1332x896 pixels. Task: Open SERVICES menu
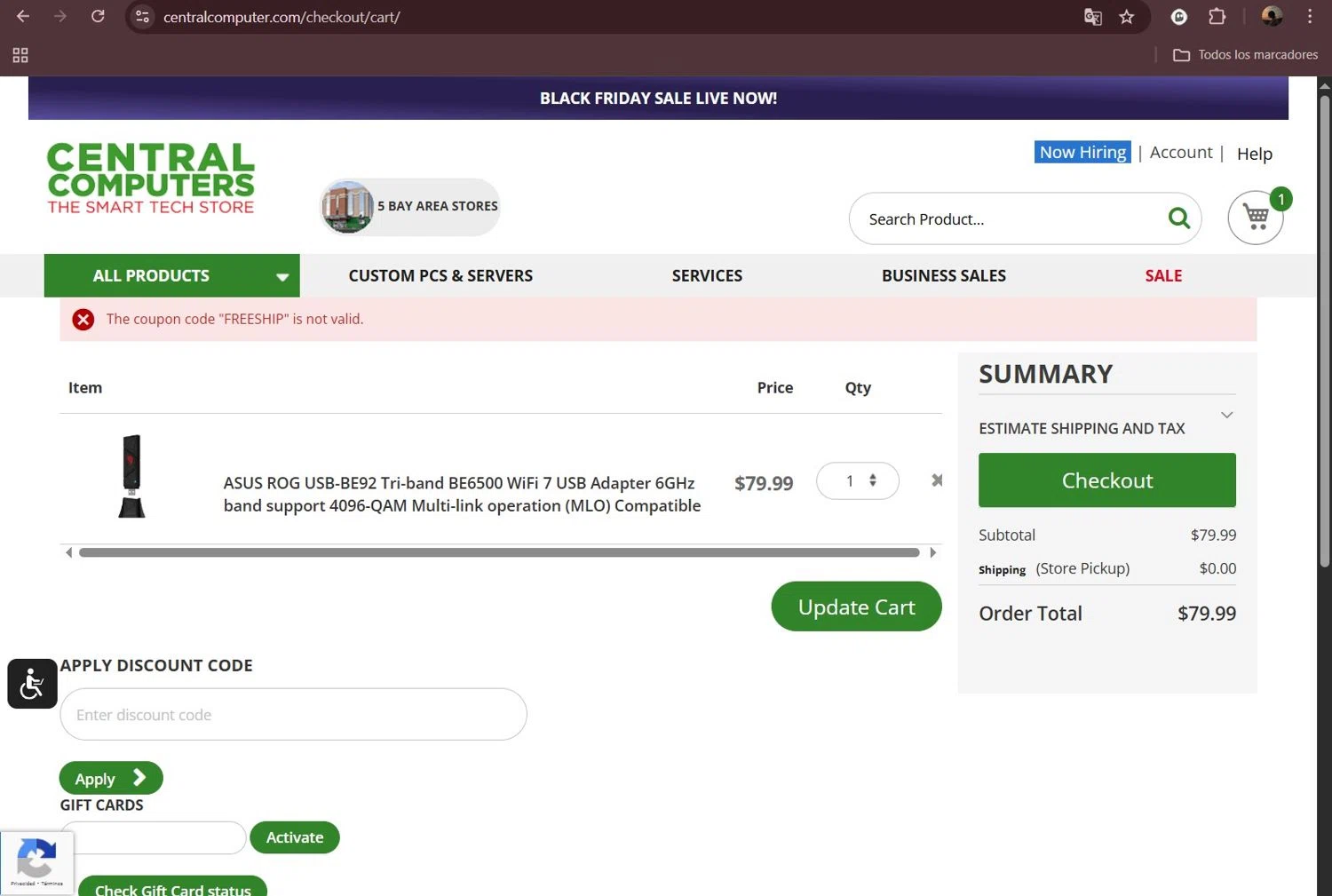coord(707,276)
